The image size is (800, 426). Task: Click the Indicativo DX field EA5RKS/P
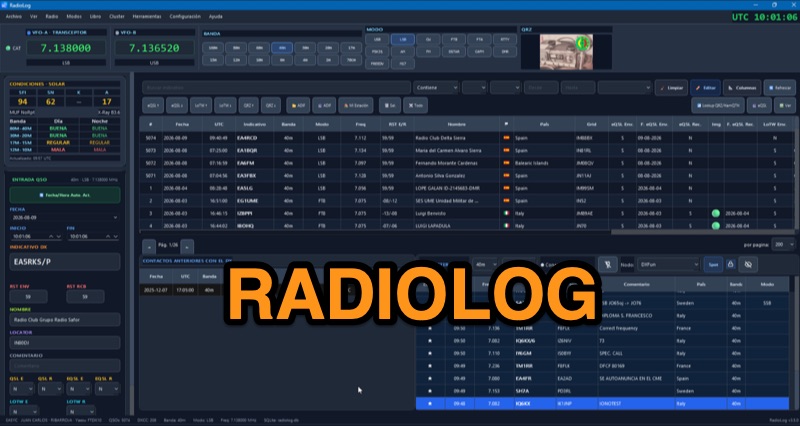coord(65,262)
